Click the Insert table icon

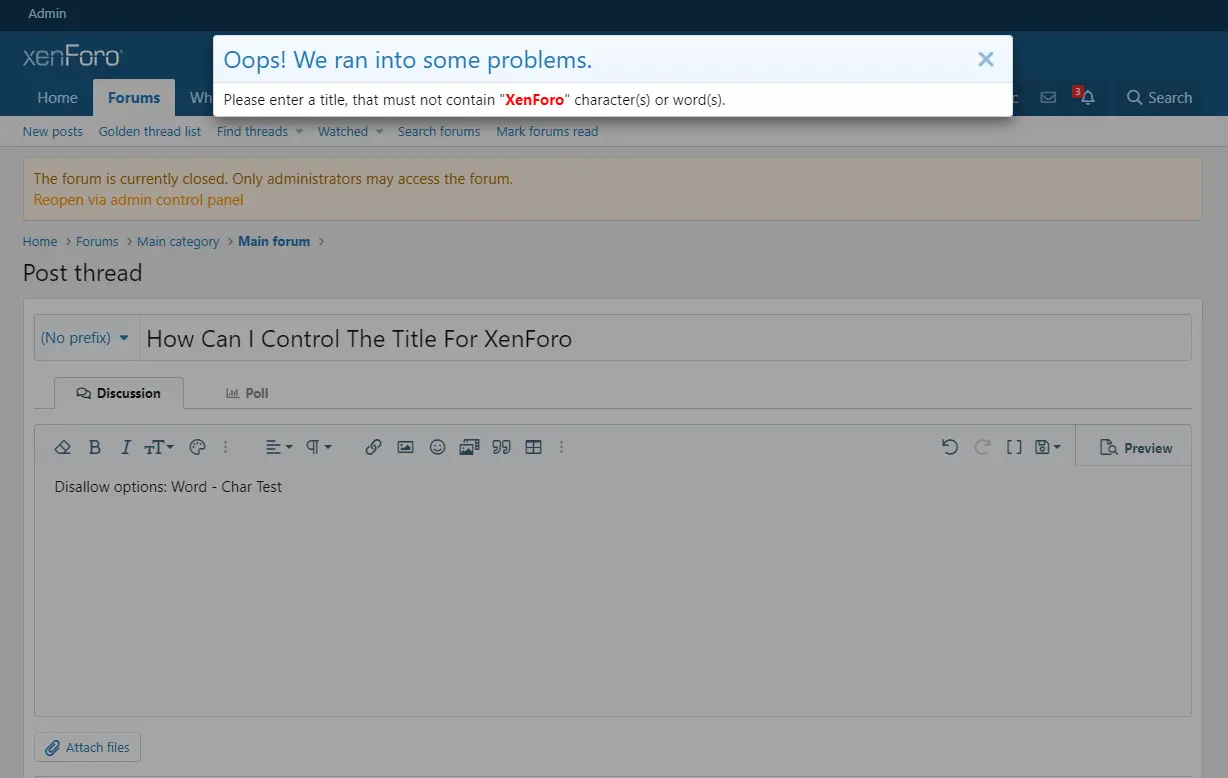[x=534, y=447]
